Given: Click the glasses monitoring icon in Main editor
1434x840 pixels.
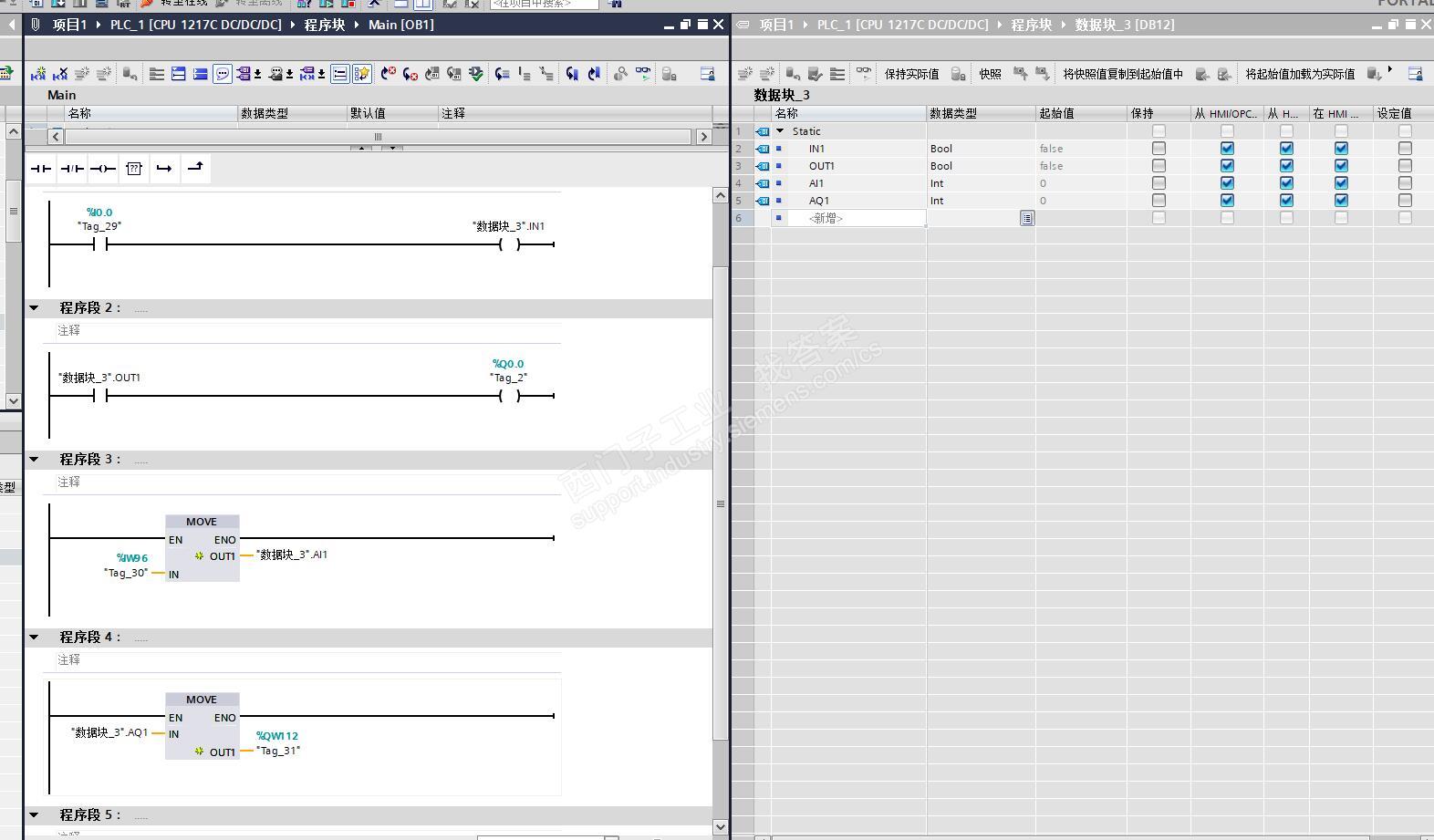Looking at the screenshot, I should 643,74.
